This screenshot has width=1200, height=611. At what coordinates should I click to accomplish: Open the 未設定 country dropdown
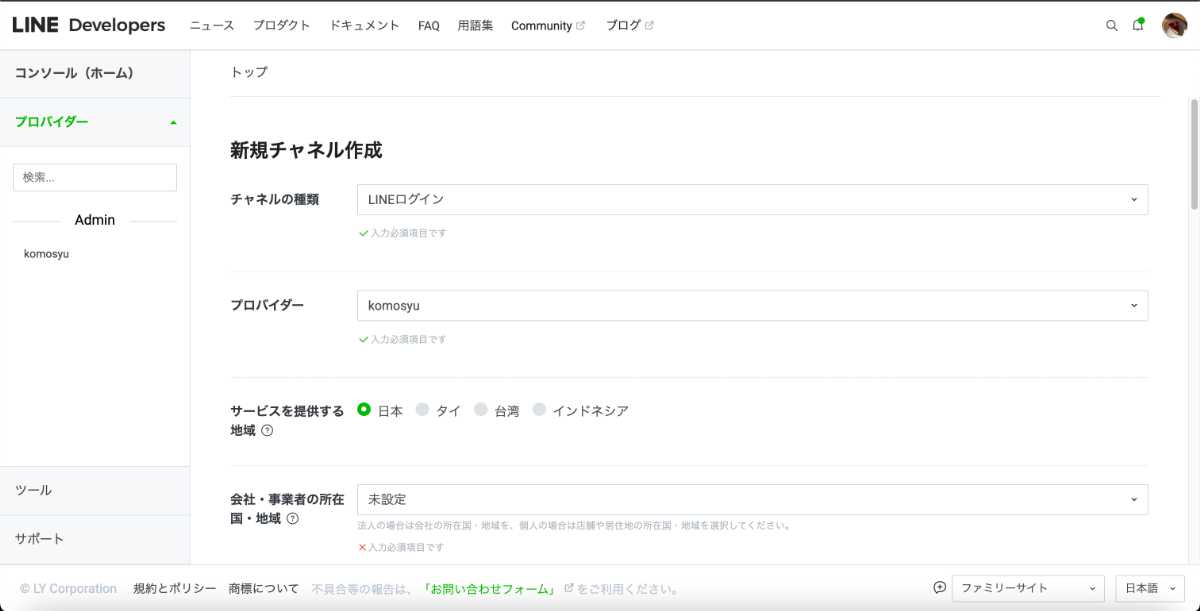click(x=752, y=499)
